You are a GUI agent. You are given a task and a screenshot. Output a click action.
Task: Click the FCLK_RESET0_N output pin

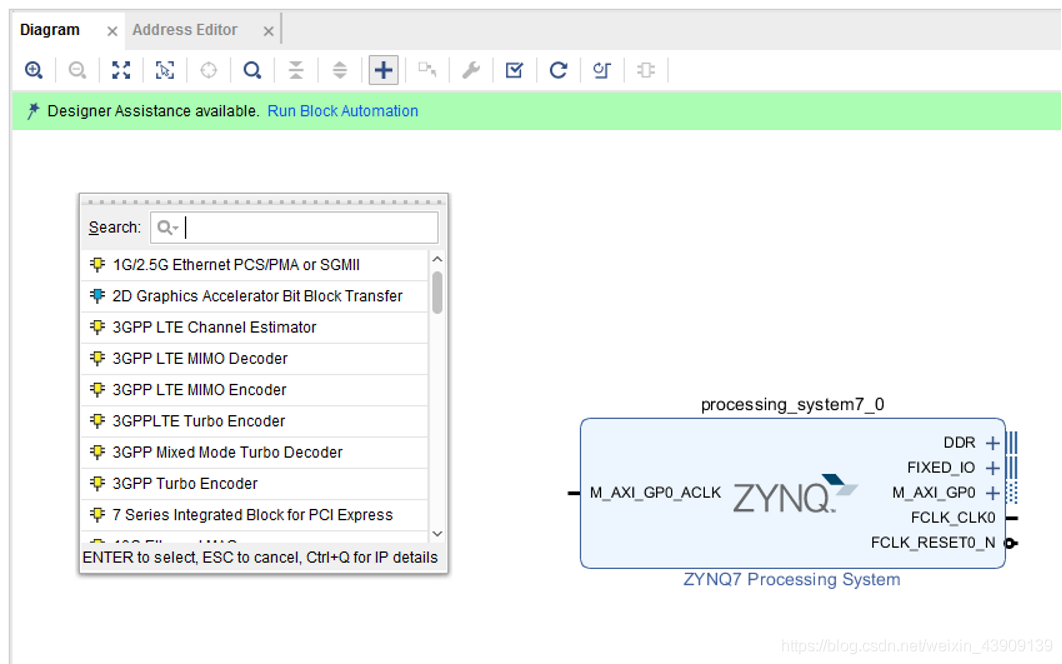point(1011,543)
